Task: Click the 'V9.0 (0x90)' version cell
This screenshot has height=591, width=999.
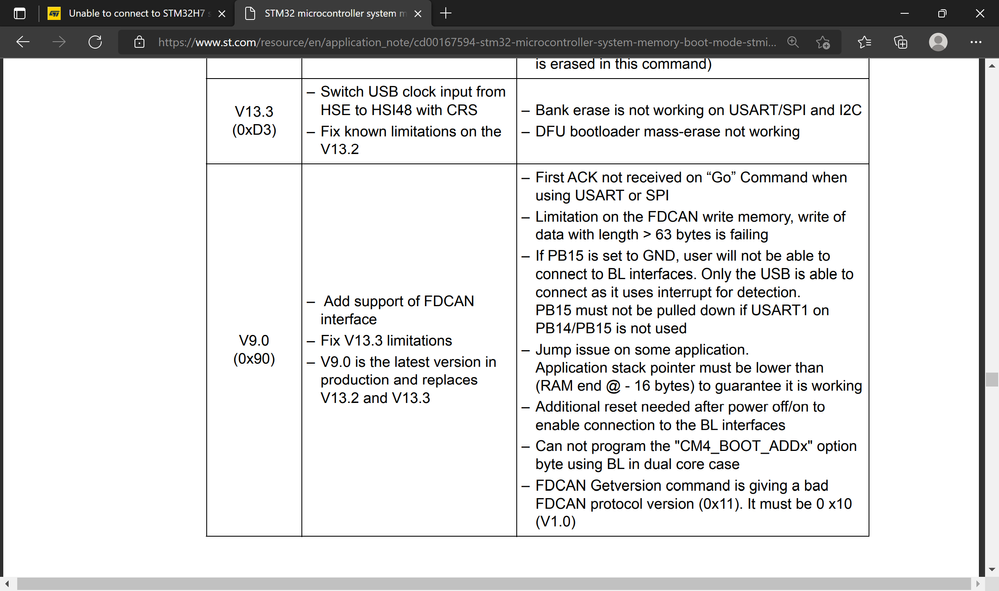Action: (x=254, y=350)
